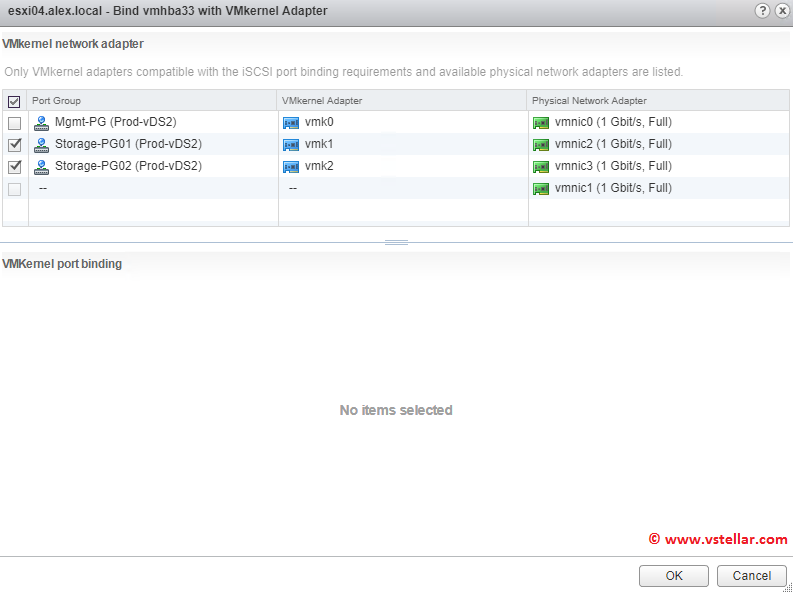The width and height of the screenshot is (793, 594).
Task: Click the dialog resize grip corner
Action: (787, 588)
